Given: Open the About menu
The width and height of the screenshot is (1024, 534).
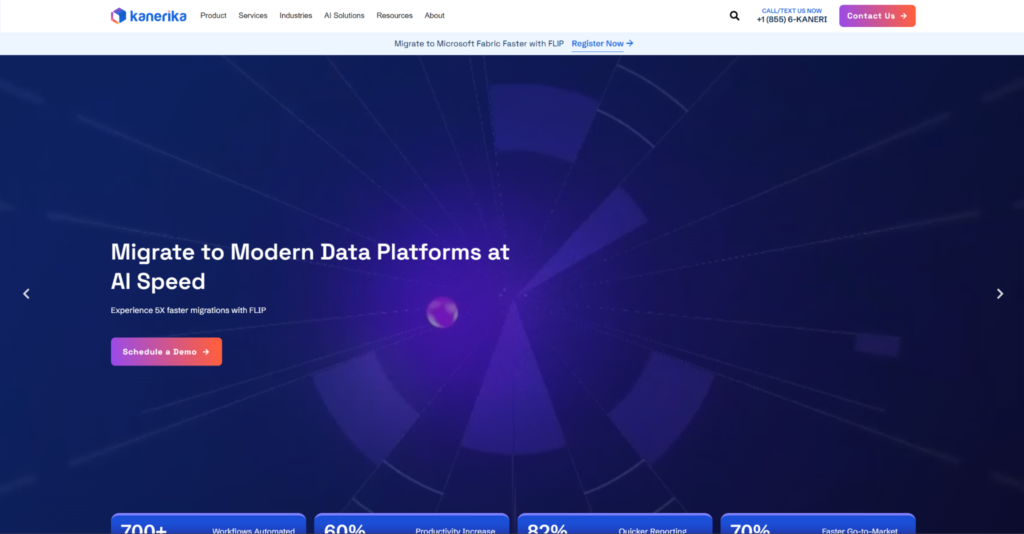Looking at the screenshot, I should [x=434, y=16].
